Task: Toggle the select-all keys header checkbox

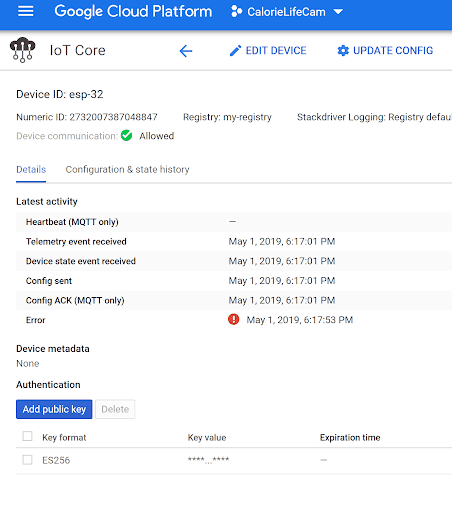Action: coord(27,436)
